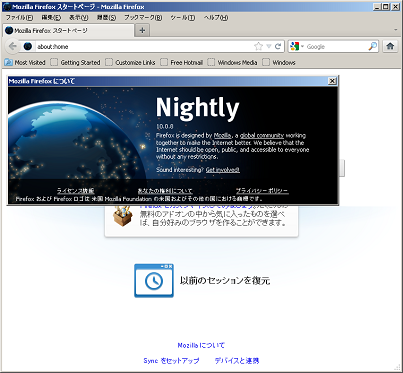
Task: Expand the URL history dropdown arrow
Action: 269,46
